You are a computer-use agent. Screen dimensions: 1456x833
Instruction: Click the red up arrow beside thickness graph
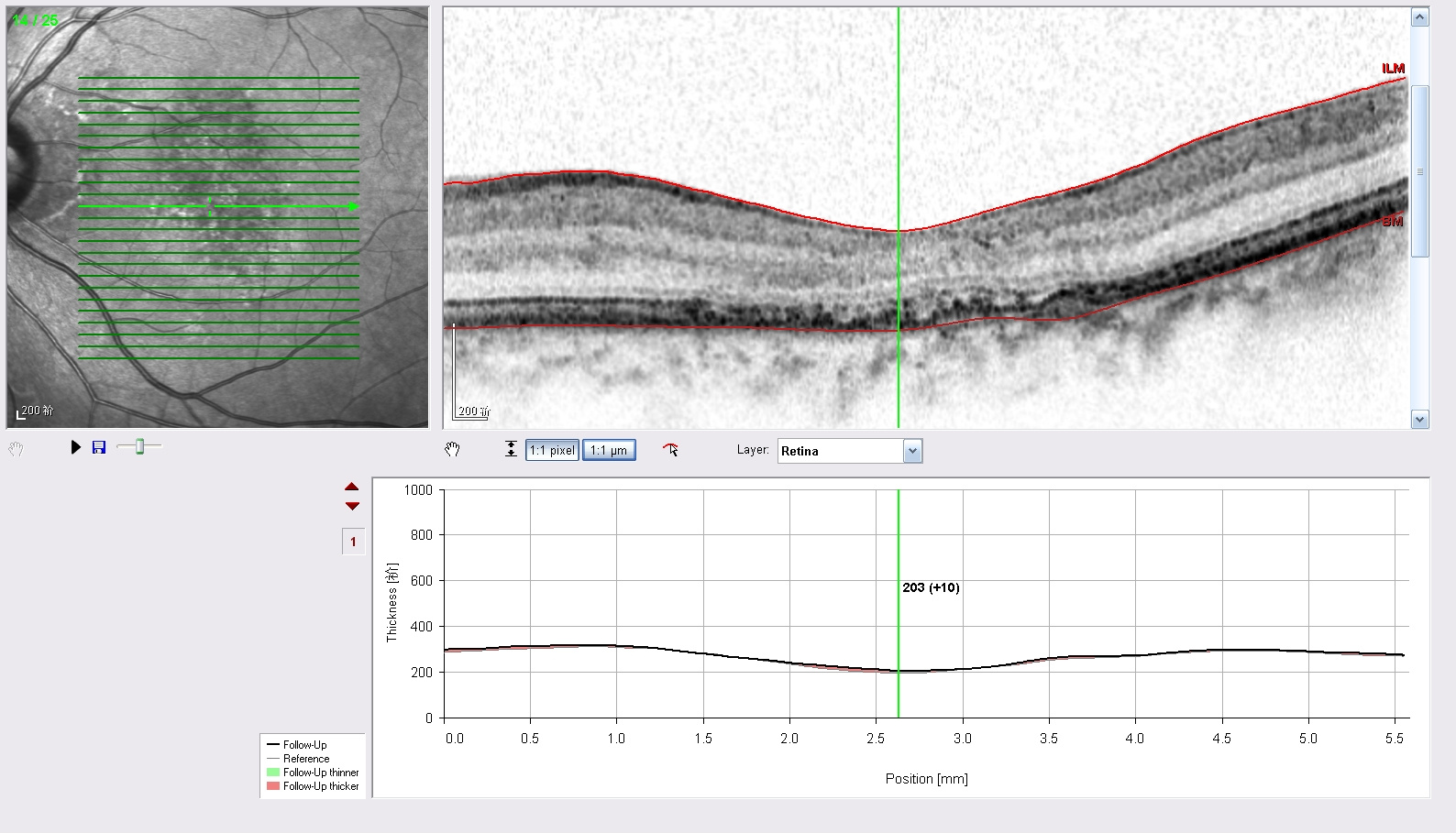click(352, 488)
